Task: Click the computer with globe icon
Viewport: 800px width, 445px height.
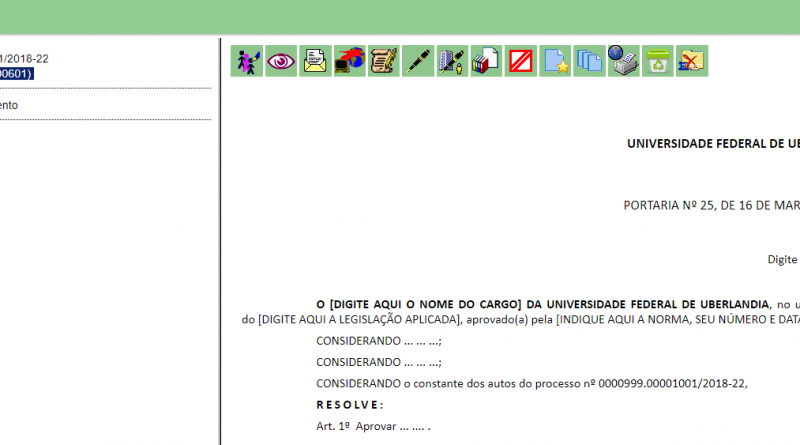Action: click(x=349, y=61)
